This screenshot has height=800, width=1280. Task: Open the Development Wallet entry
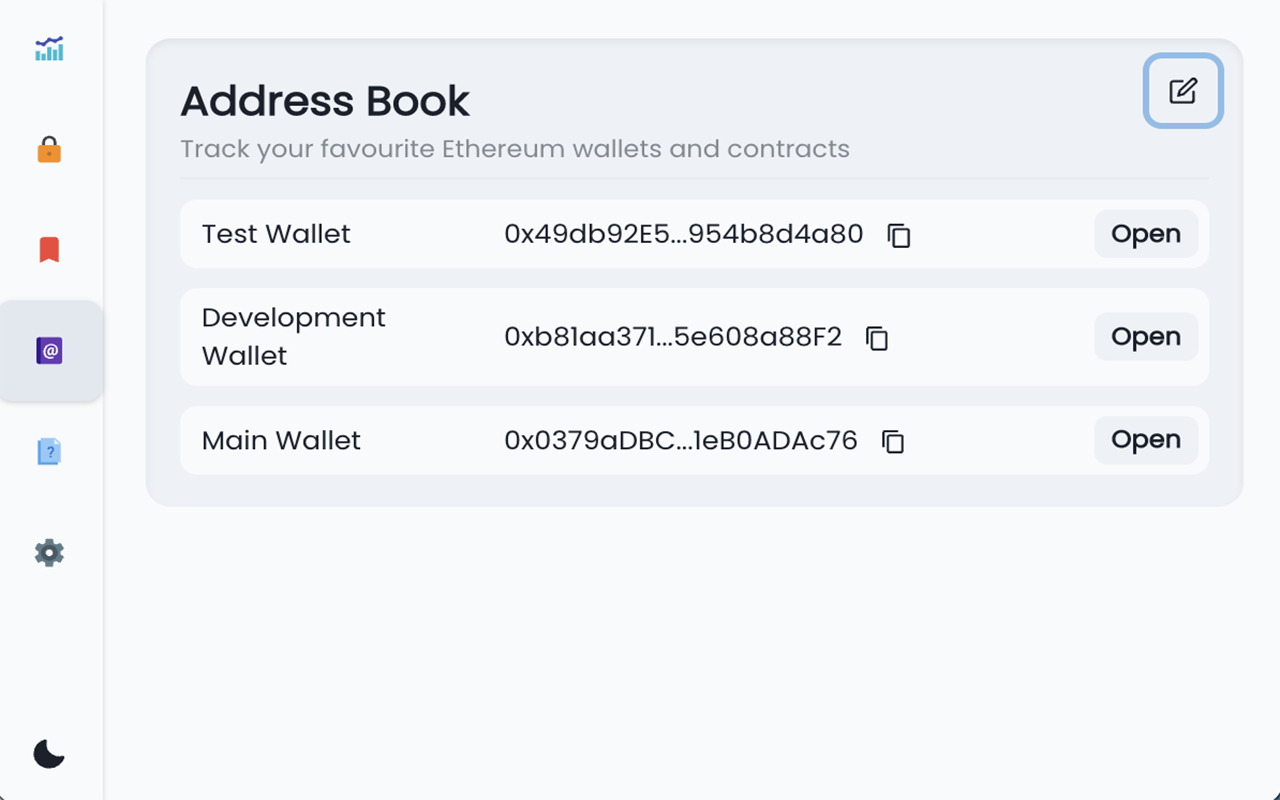pyautogui.click(x=1146, y=337)
